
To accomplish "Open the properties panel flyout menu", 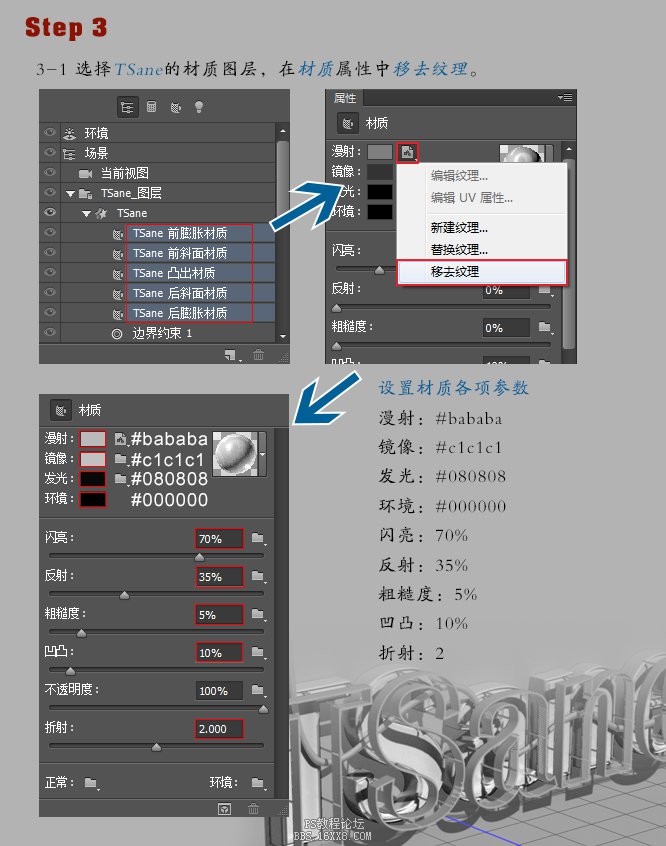I will pos(565,98).
